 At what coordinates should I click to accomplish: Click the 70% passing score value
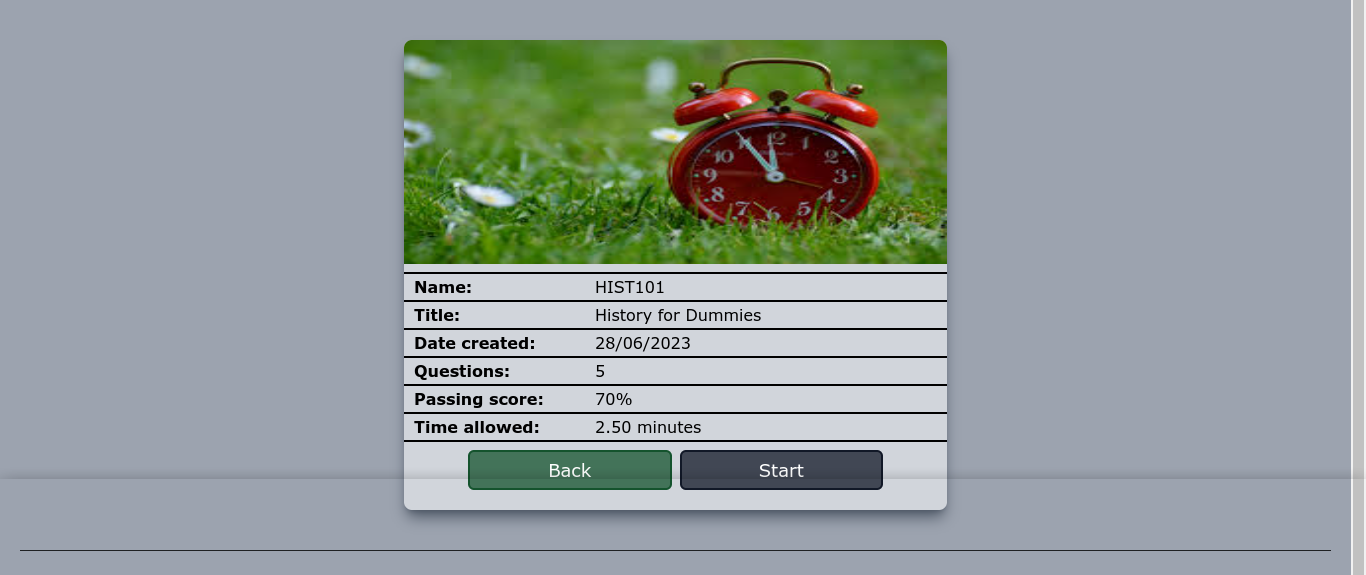click(613, 400)
